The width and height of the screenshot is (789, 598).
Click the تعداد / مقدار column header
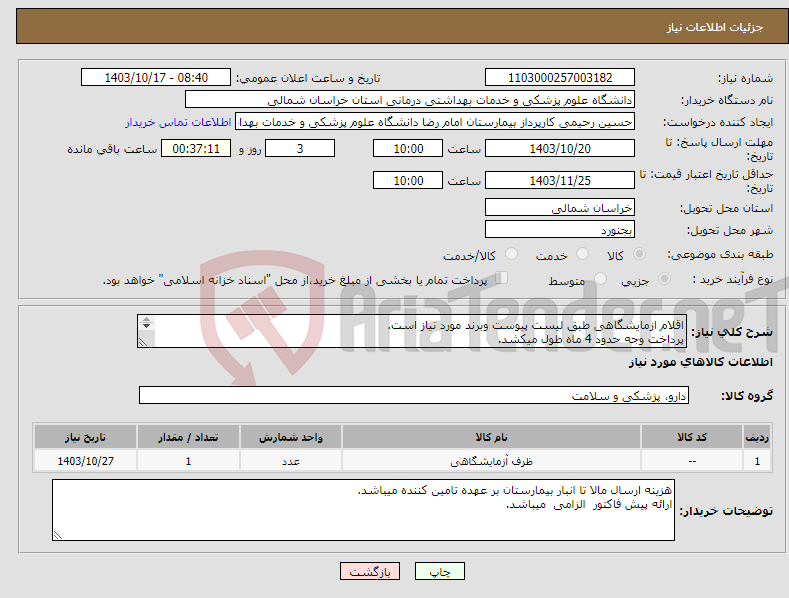(188, 437)
